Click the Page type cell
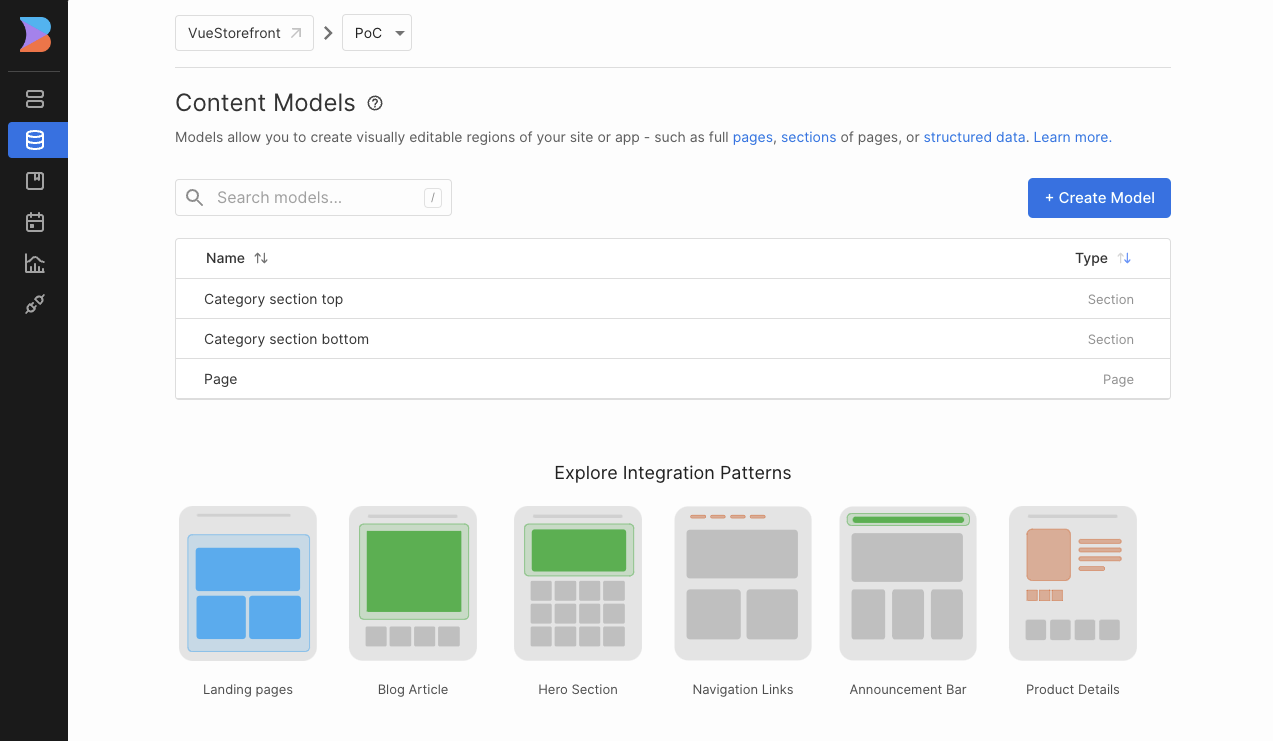The width and height of the screenshot is (1273, 741). click(x=1118, y=379)
